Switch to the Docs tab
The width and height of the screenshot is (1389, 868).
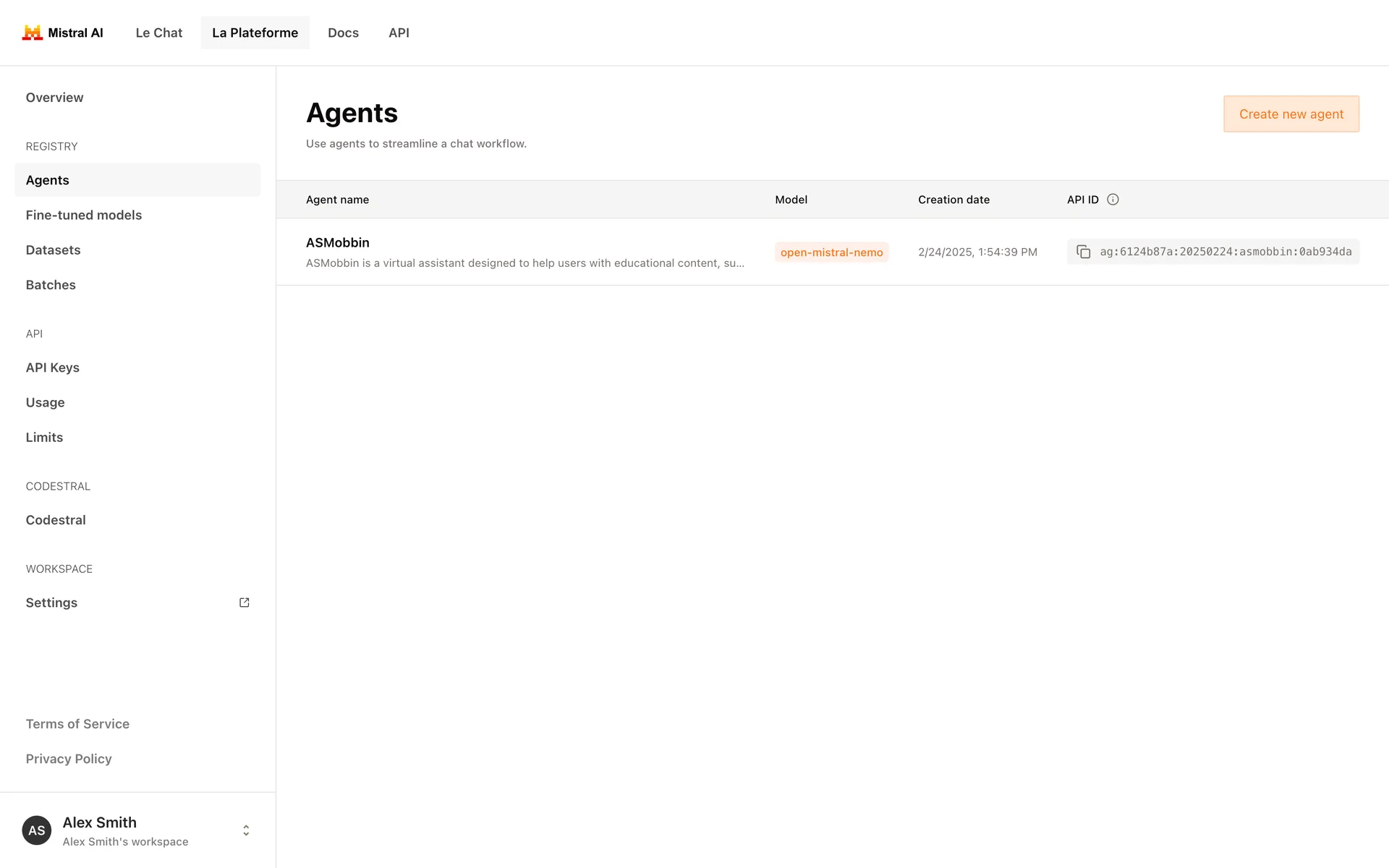pos(343,33)
